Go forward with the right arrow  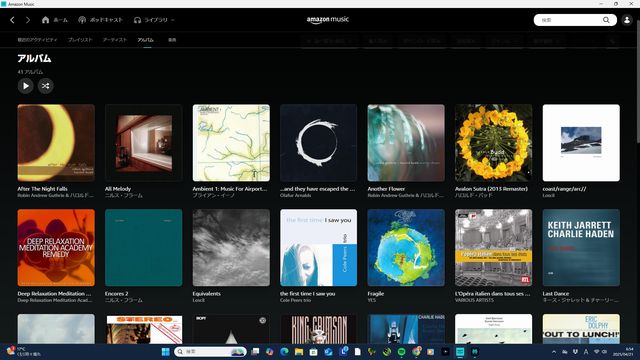pos(28,20)
